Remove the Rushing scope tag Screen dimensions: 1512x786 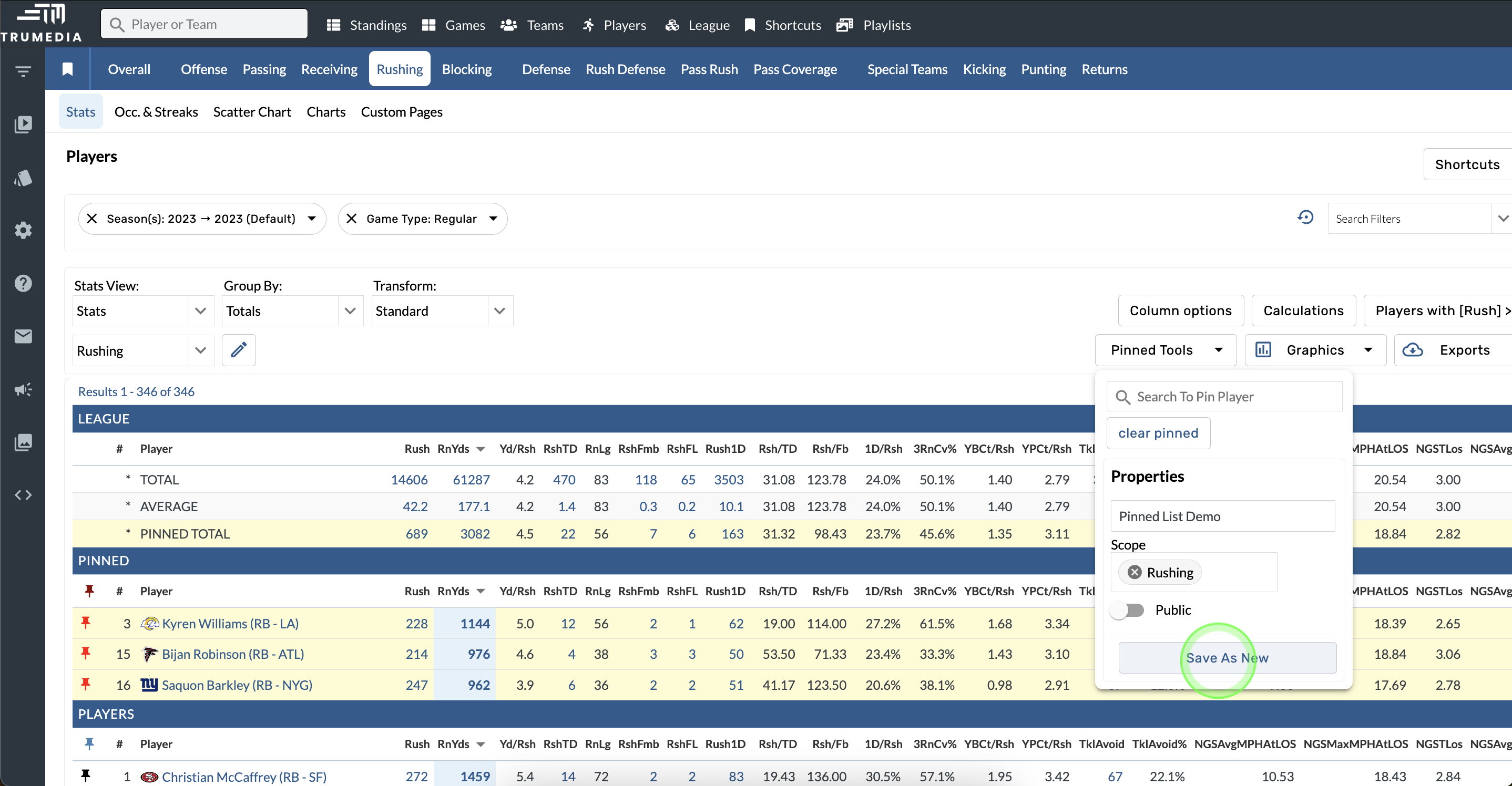pos(1134,573)
